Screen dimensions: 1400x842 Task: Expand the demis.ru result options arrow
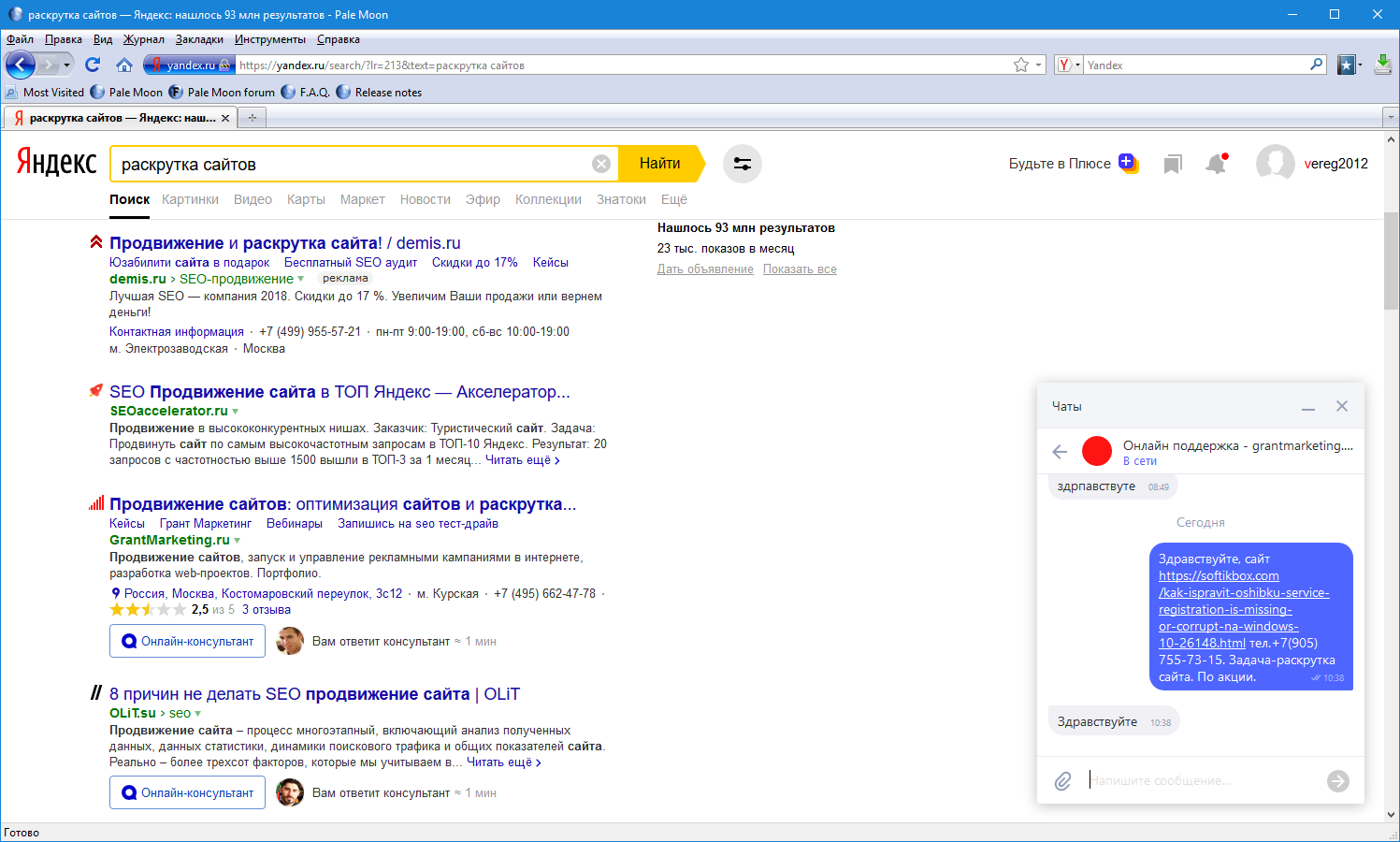(301, 279)
